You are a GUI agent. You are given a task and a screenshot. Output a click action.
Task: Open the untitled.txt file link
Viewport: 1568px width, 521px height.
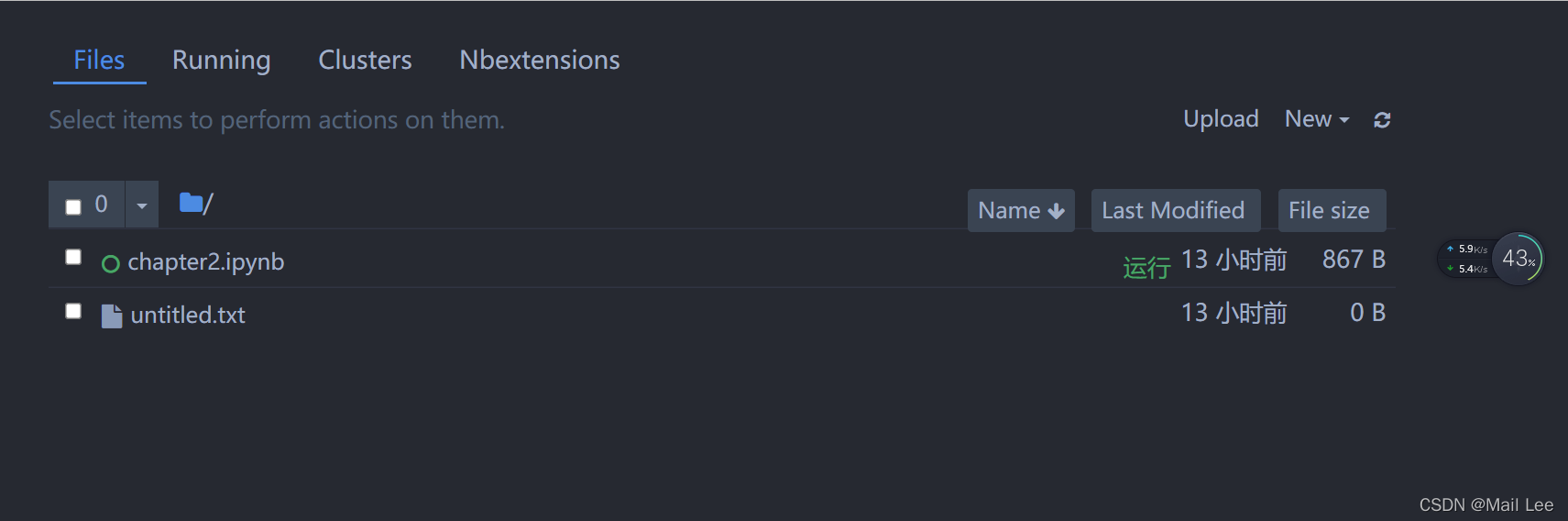point(188,316)
